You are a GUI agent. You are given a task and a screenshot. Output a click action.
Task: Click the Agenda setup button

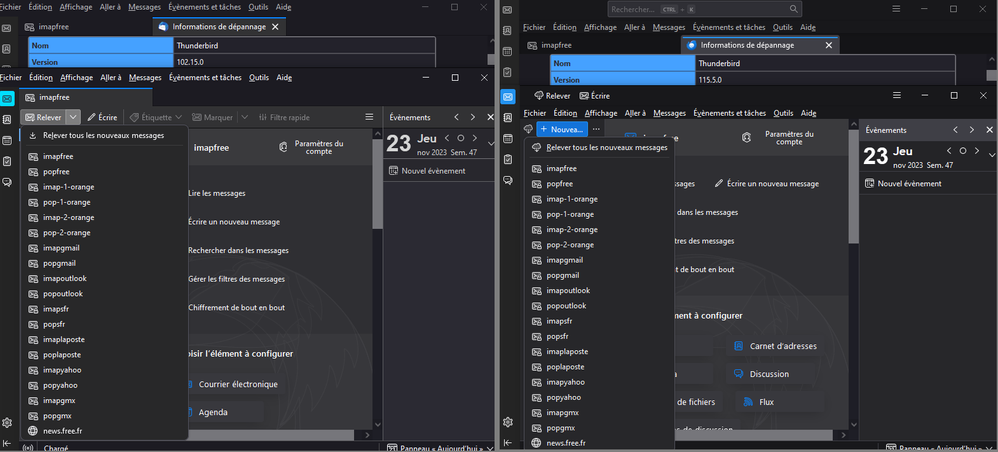(213, 412)
